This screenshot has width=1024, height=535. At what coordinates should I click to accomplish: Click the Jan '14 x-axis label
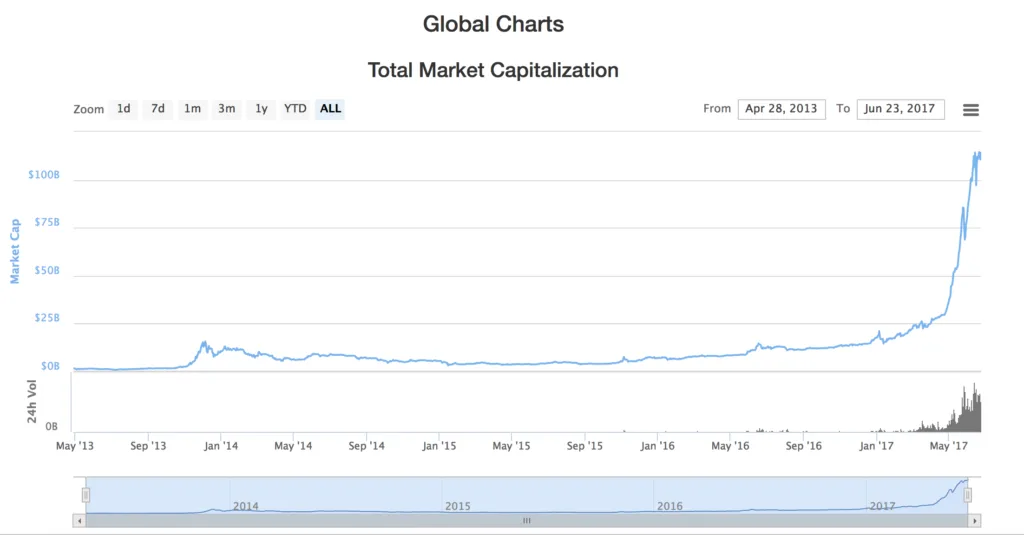(x=221, y=446)
